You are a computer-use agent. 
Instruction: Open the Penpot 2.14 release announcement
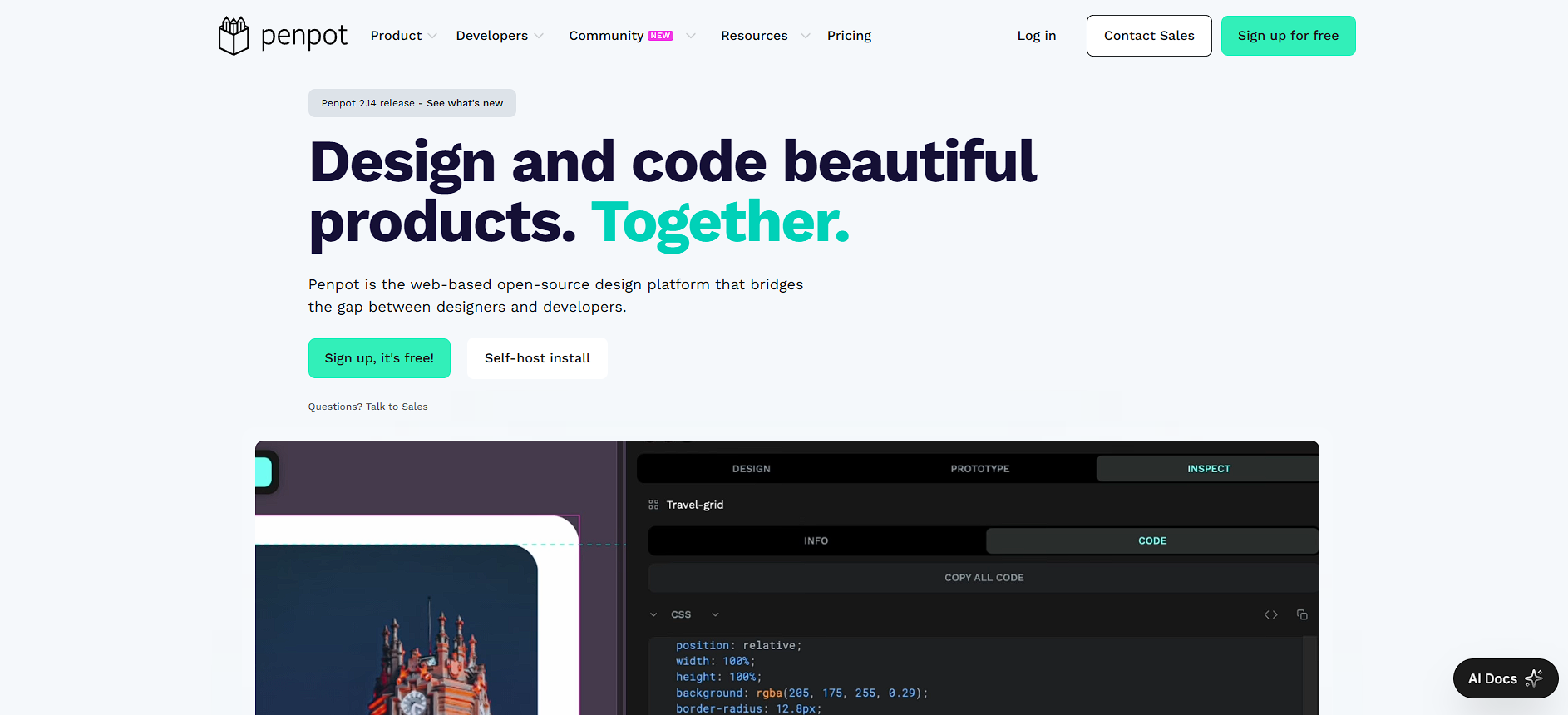[412, 103]
